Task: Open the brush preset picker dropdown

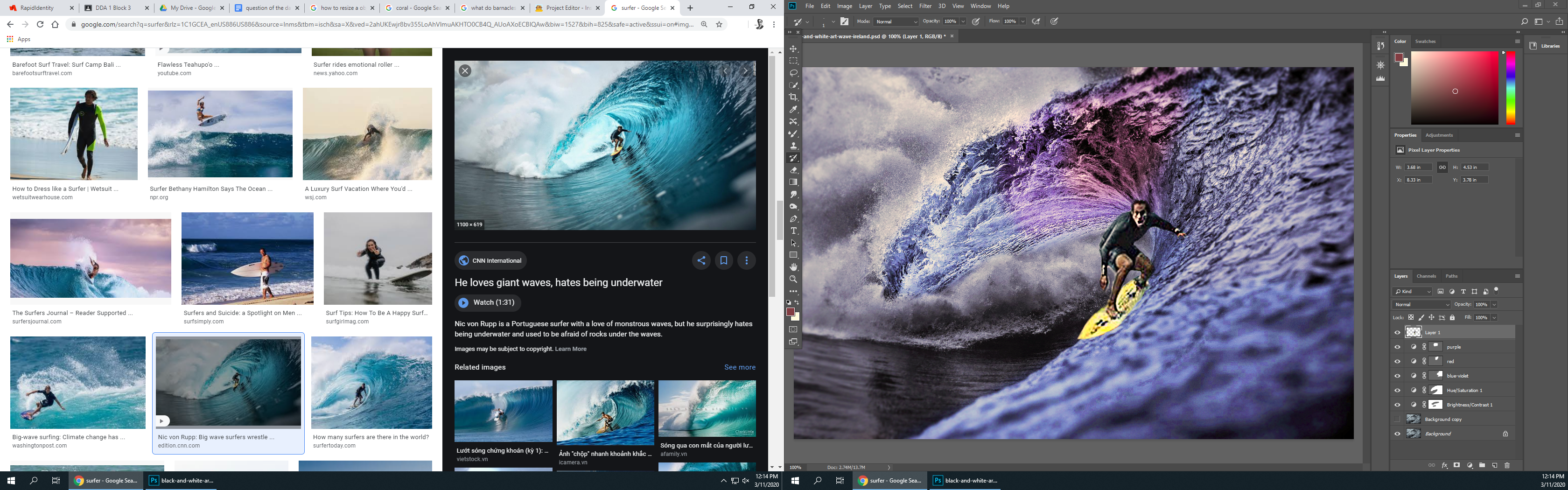Action: point(833,21)
